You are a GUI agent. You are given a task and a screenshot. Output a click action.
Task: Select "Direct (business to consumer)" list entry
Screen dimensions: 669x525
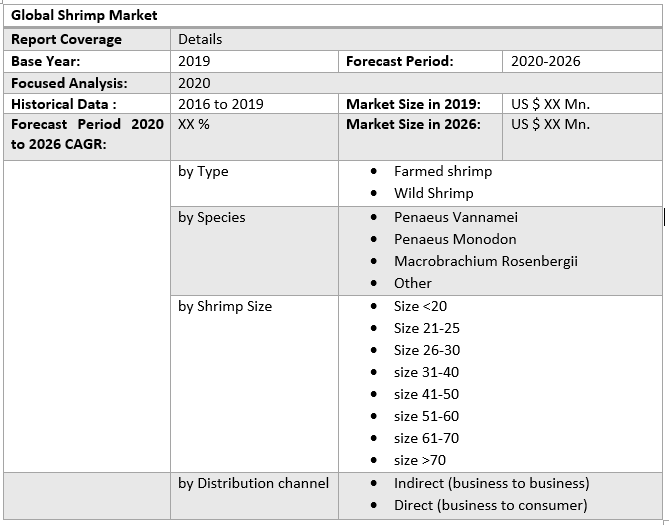[490, 505]
